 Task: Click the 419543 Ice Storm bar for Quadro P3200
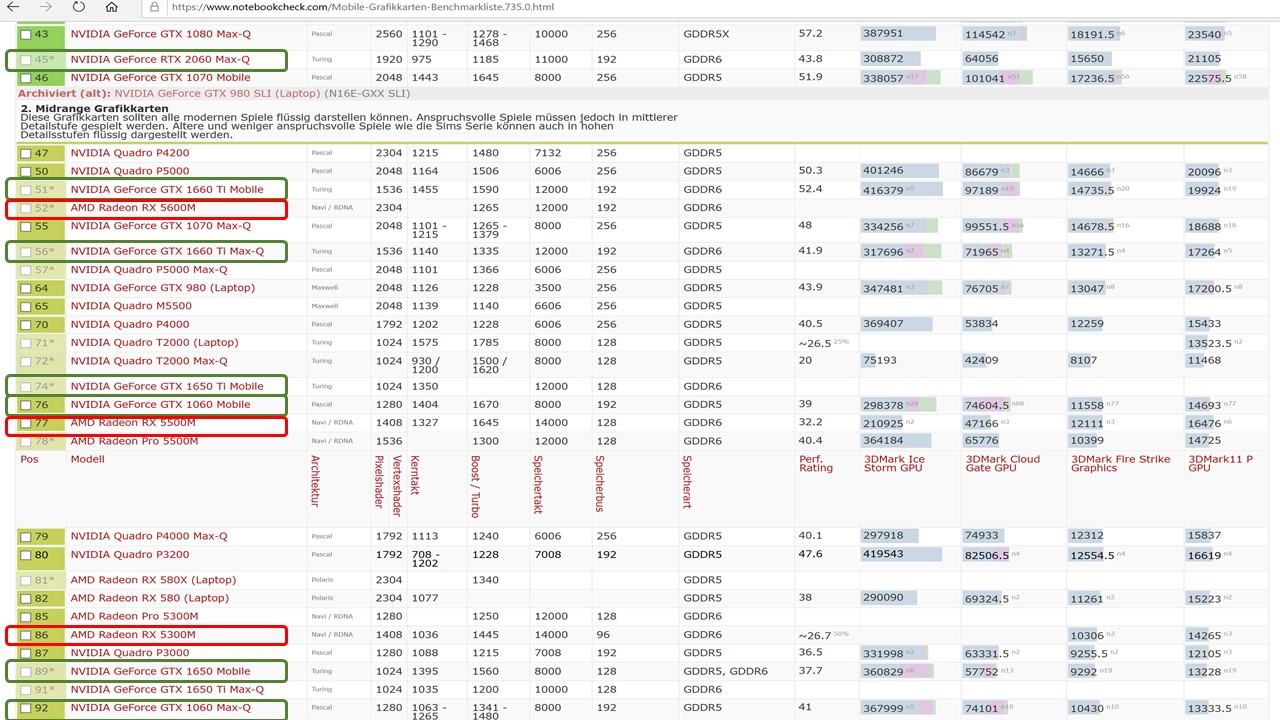[x=902, y=554]
